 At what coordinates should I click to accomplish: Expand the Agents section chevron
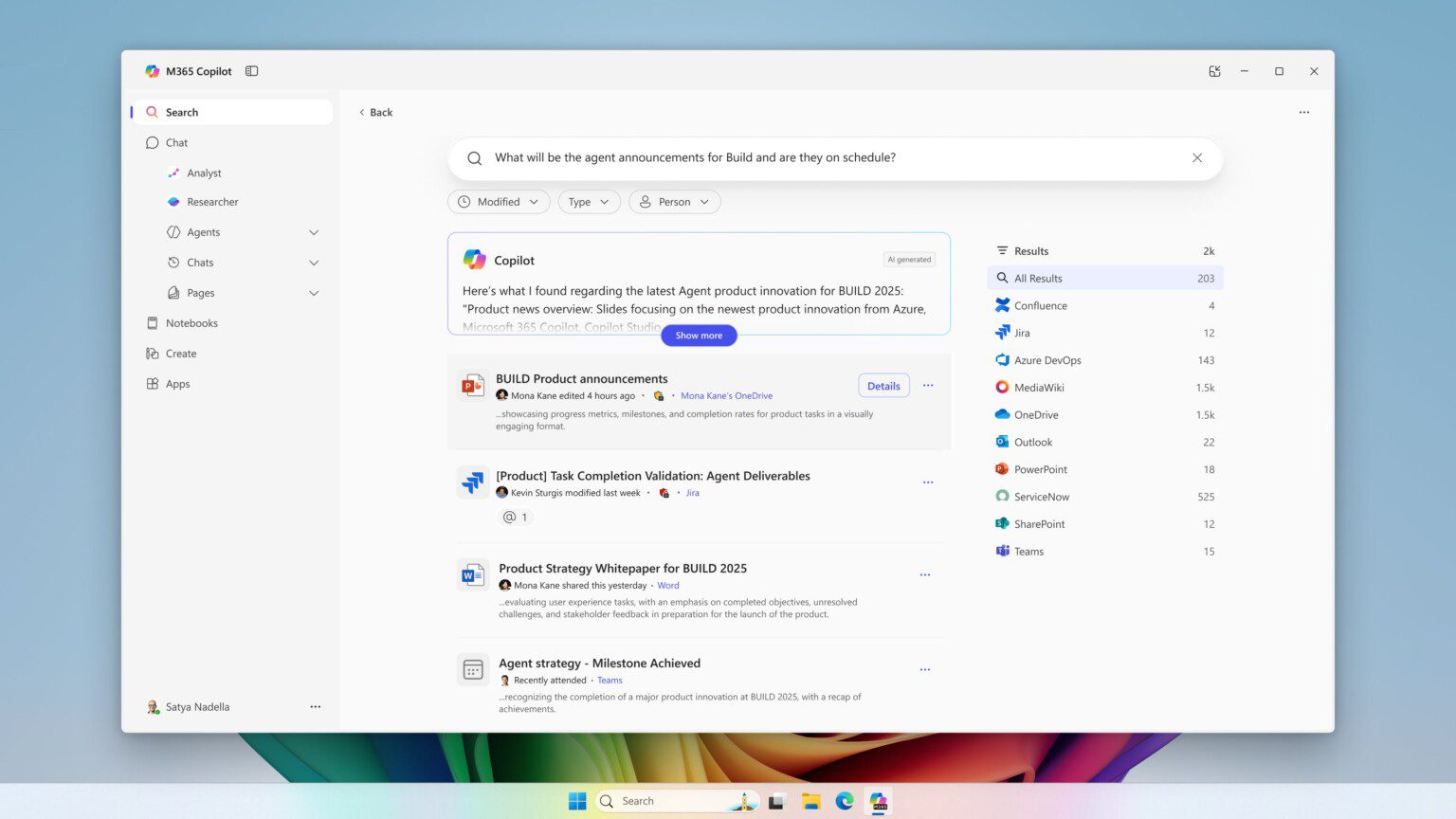(x=314, y=232)
